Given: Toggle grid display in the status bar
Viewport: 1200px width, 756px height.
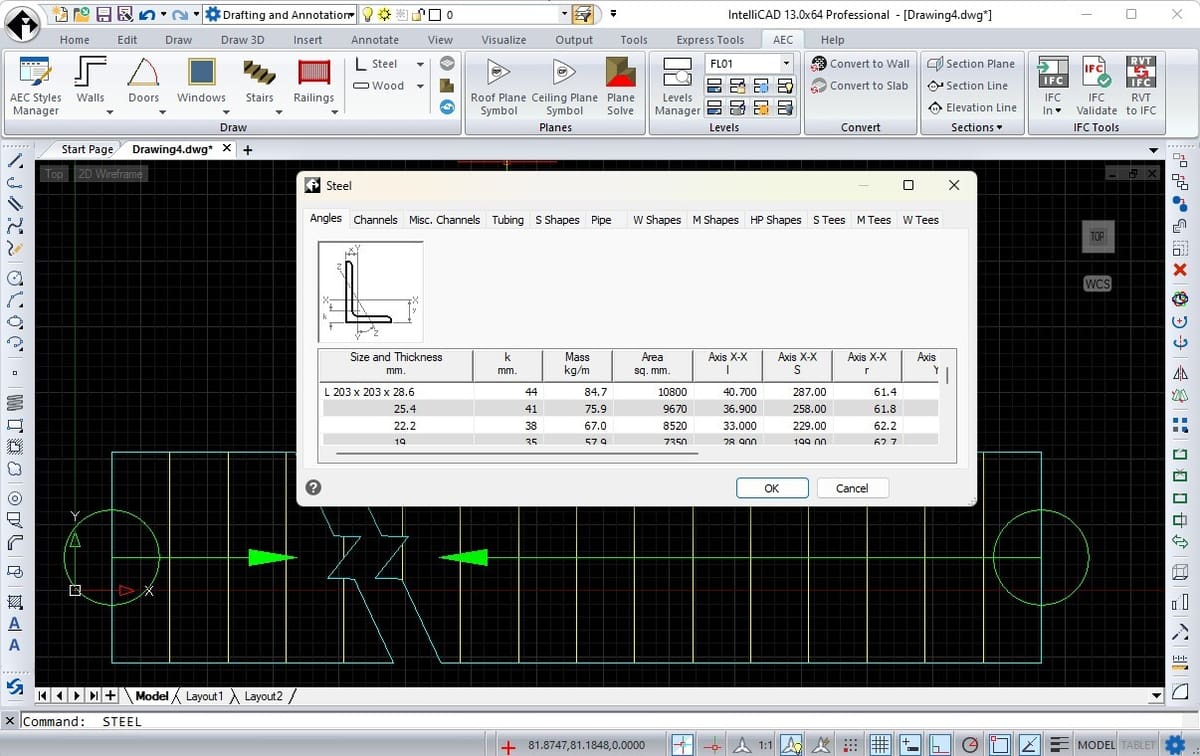Looking at the screenshot, I should [879, 744].
